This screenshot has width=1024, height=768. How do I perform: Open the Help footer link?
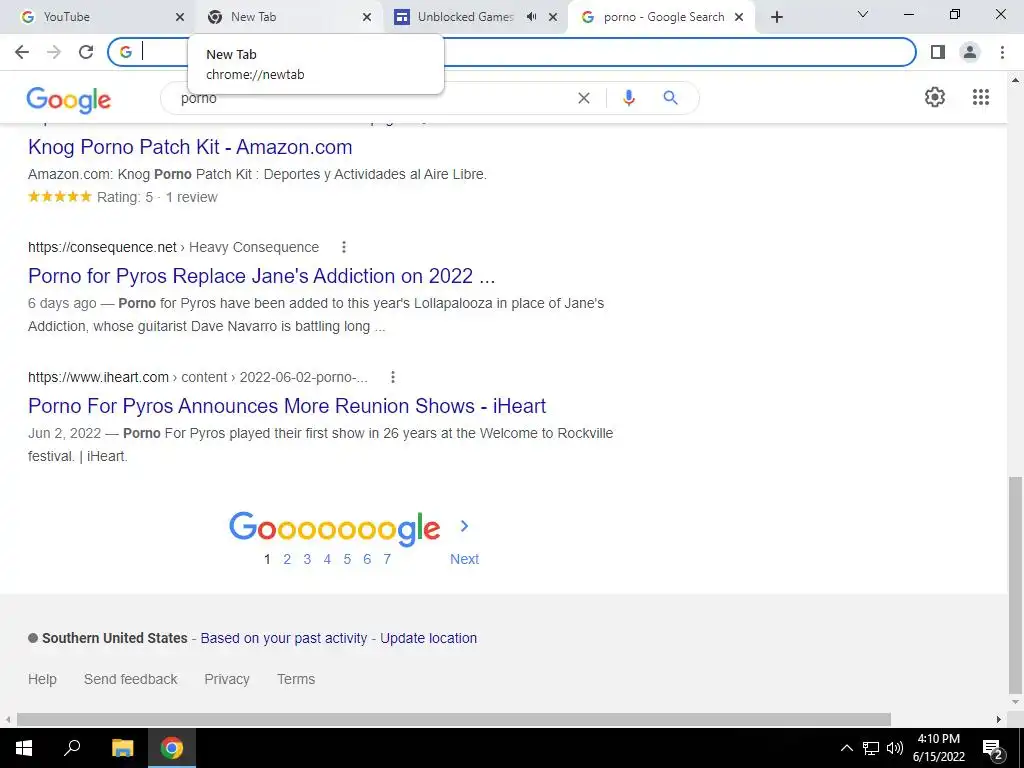[42, 679]
